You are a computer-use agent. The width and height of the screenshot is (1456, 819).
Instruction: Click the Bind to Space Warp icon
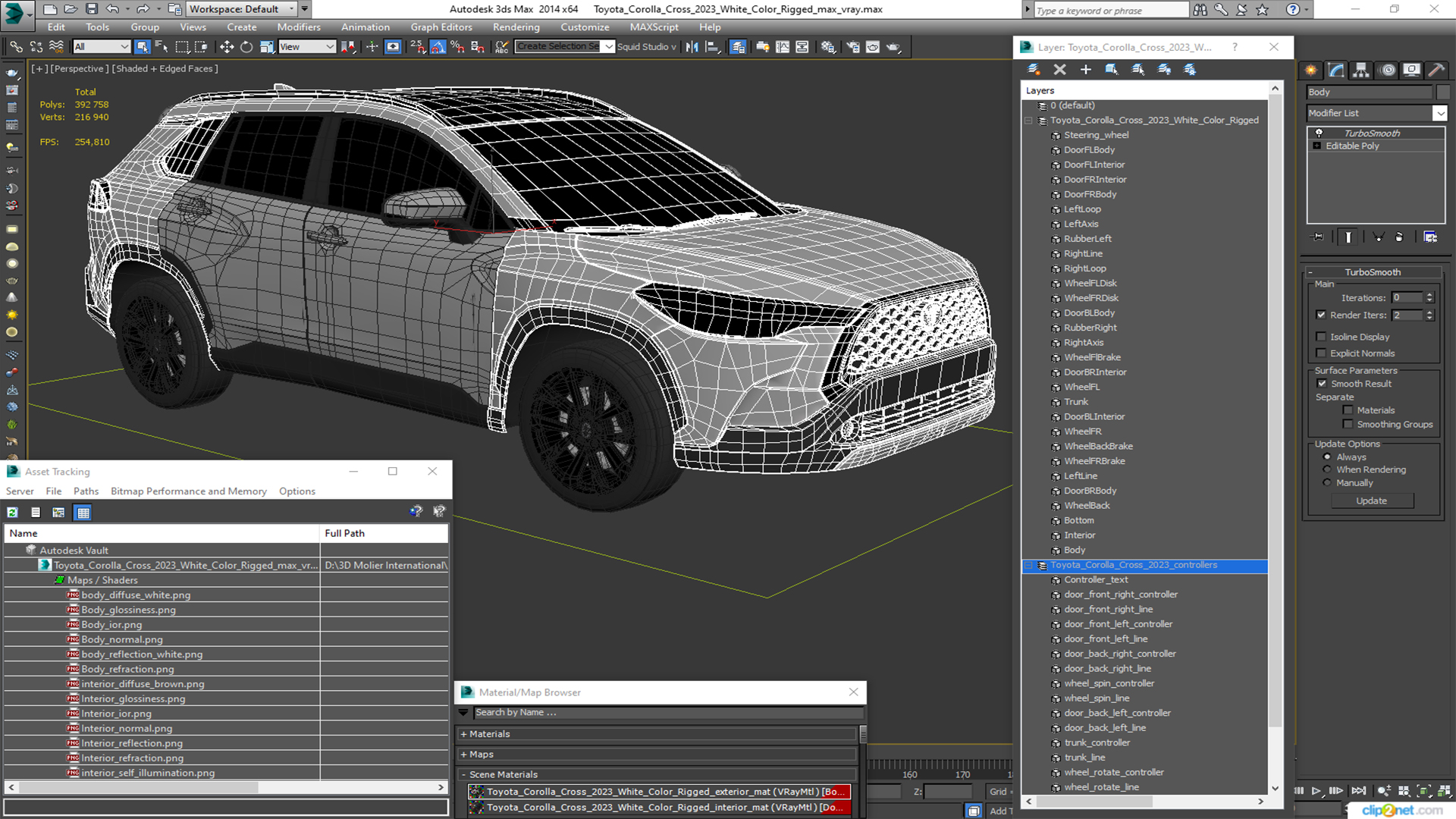(56, 47)
